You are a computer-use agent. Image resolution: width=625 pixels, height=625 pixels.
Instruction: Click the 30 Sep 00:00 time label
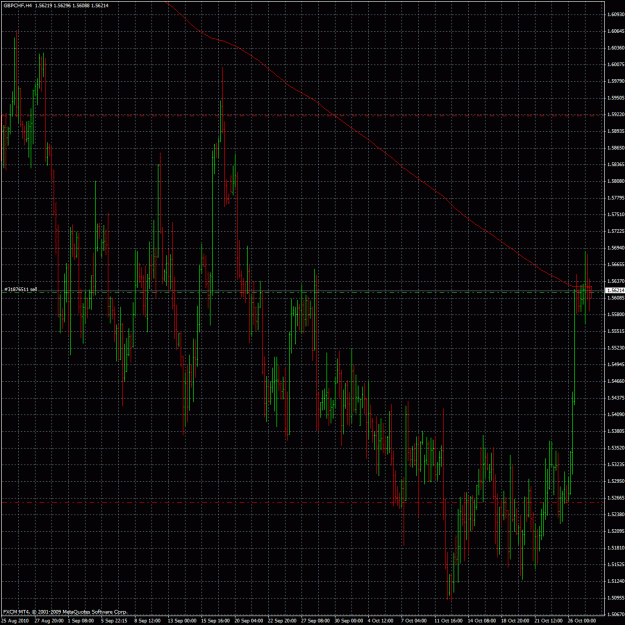348,621
